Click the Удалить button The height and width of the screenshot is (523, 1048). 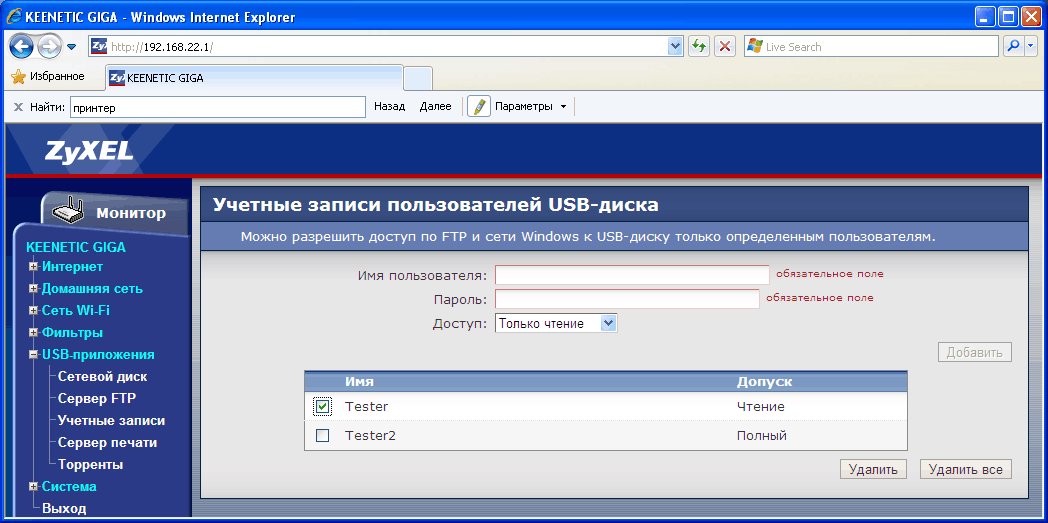[873, 469]
